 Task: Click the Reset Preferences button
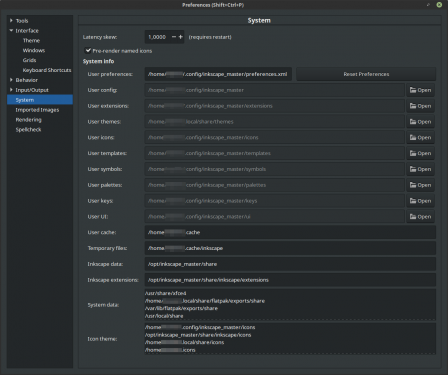coord(366,74)
